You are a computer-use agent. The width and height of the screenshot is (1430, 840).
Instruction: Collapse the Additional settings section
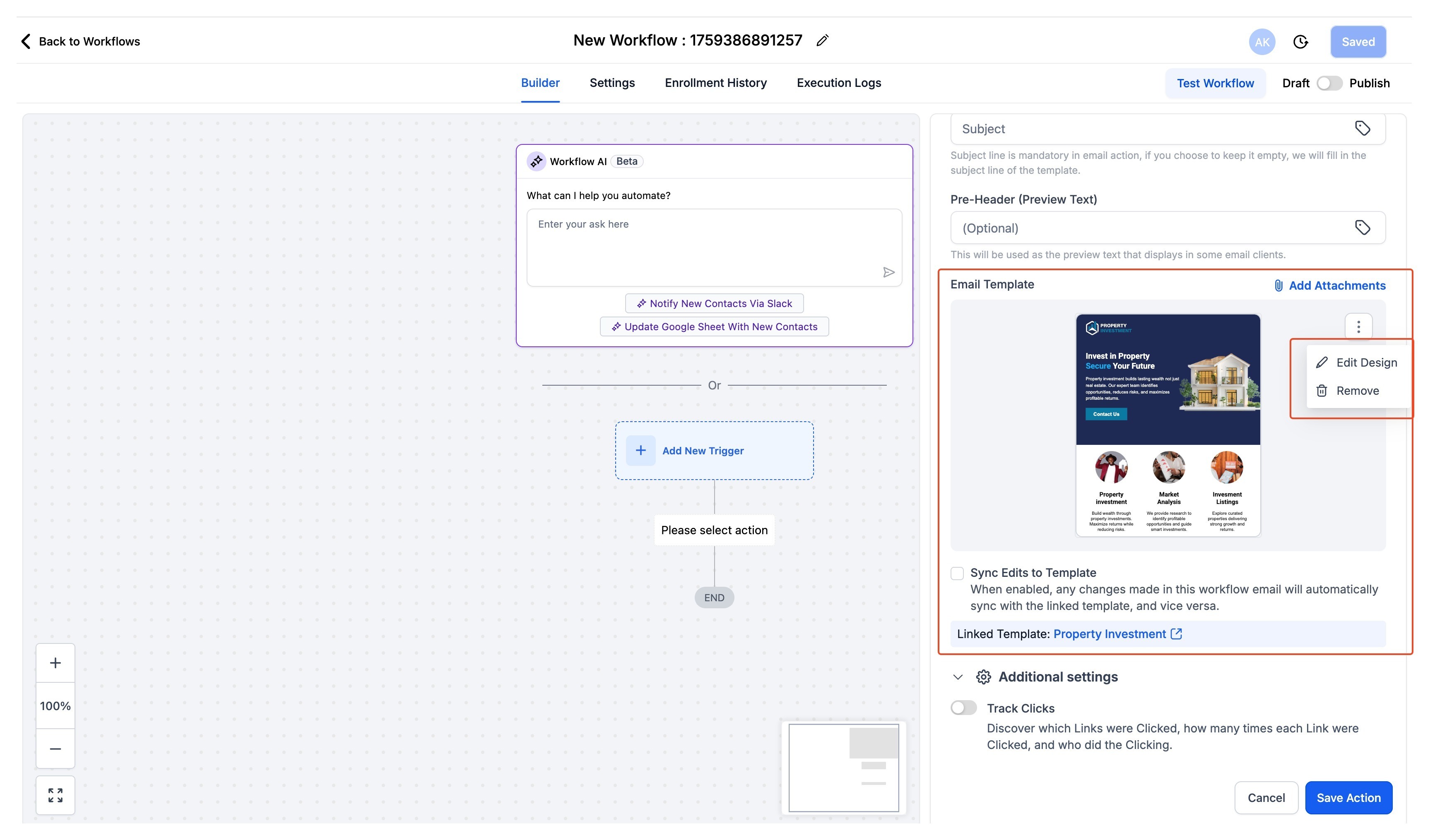pyautogui.click(x=958, y=677)
